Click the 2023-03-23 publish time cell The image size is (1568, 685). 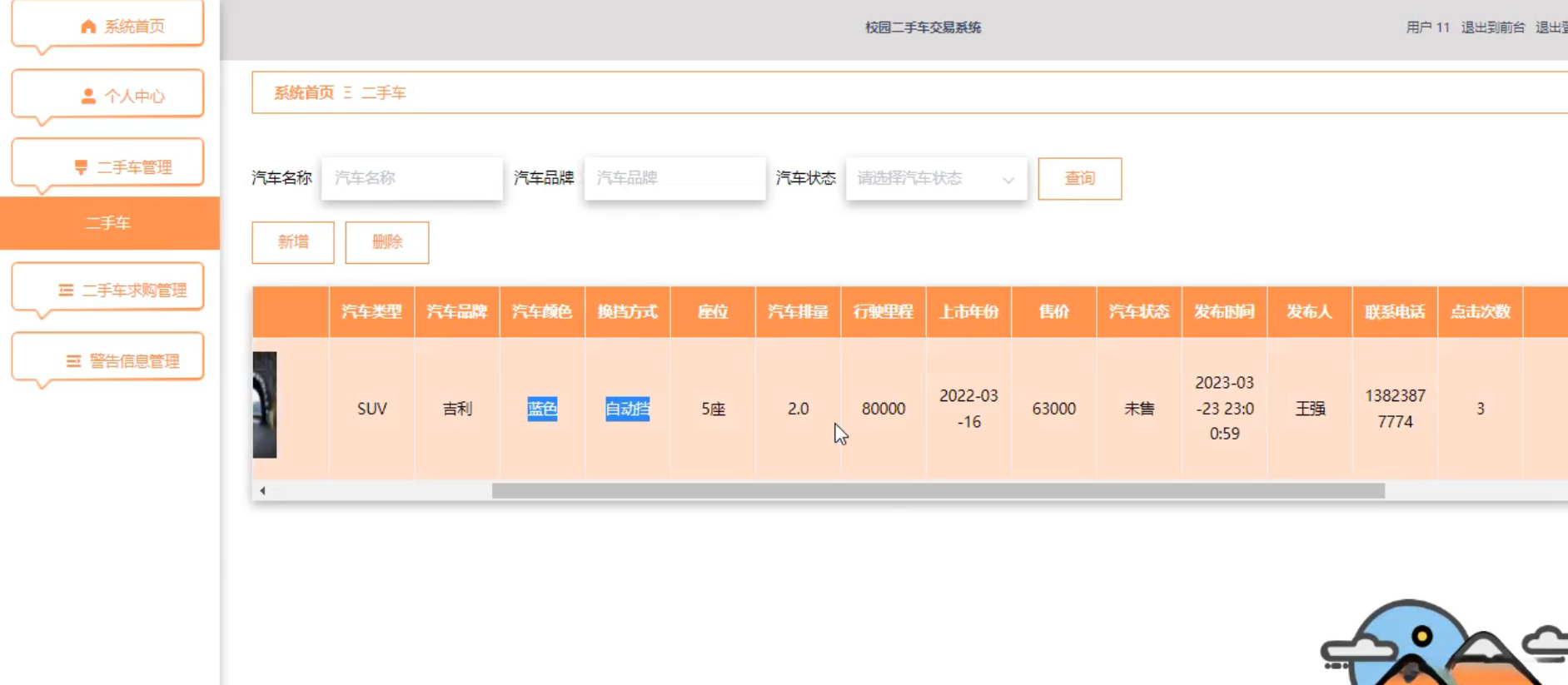click(1224, 408)
